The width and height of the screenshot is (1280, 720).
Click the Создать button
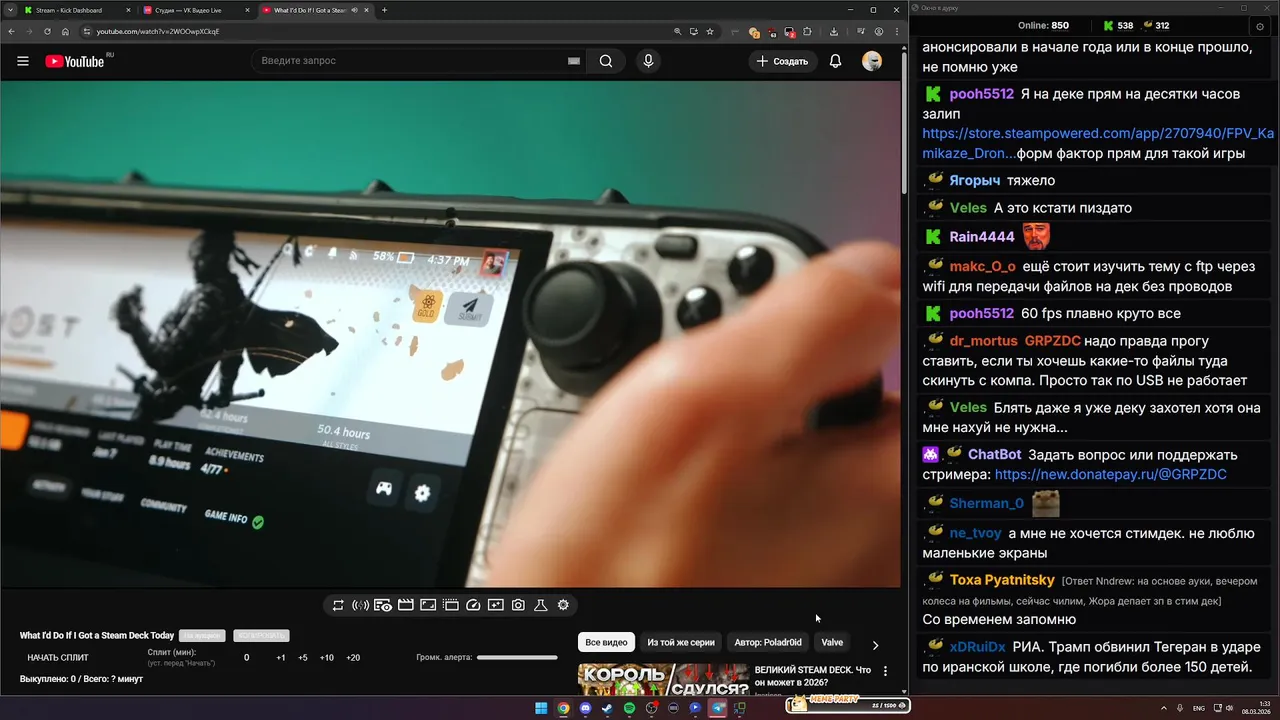[782, 61]
